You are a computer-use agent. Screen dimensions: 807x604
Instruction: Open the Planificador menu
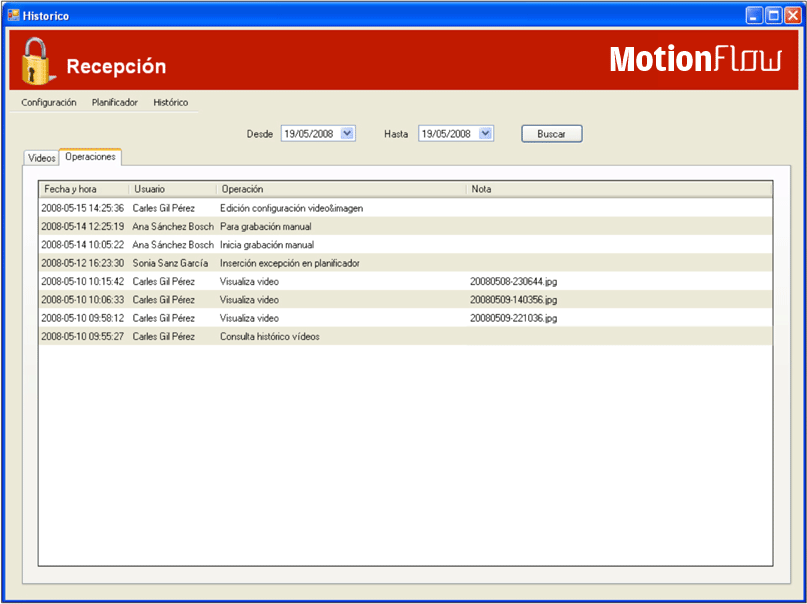click(115, 102)
